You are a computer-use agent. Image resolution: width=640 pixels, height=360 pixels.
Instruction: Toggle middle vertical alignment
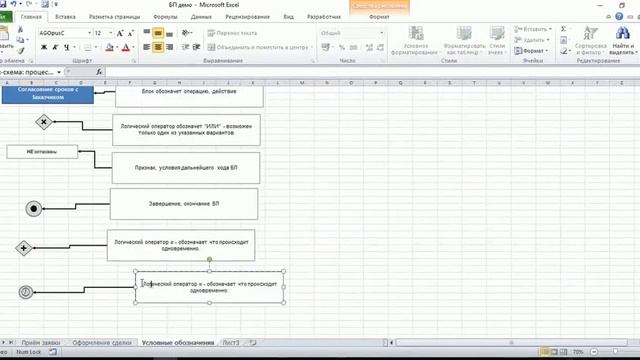[158, 33]
